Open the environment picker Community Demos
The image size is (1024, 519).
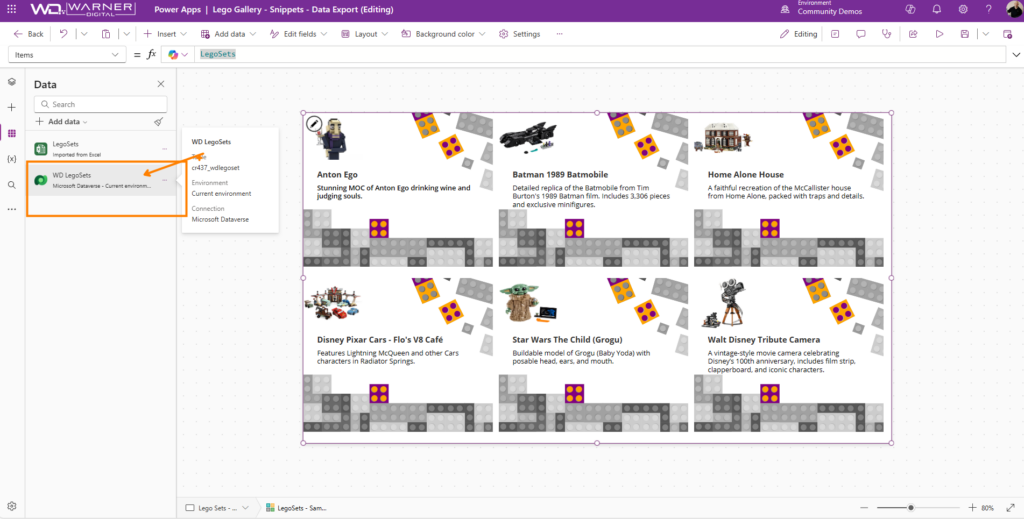click(822, 8)
